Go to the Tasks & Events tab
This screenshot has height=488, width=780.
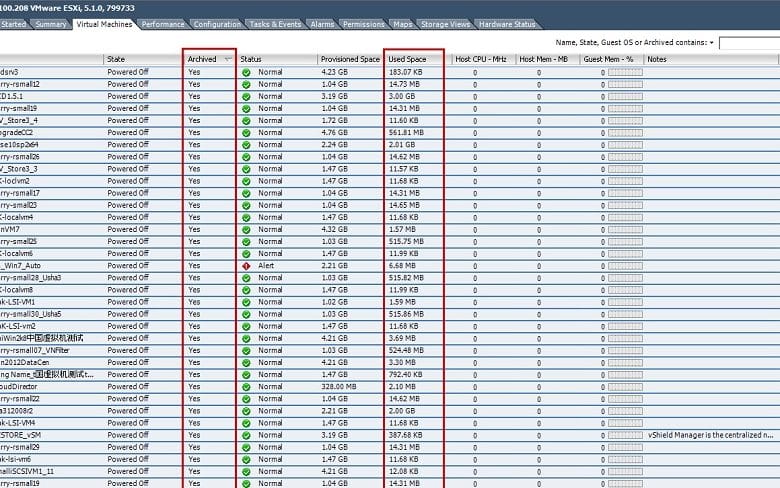pyautogui.click(x=275, y=24)
